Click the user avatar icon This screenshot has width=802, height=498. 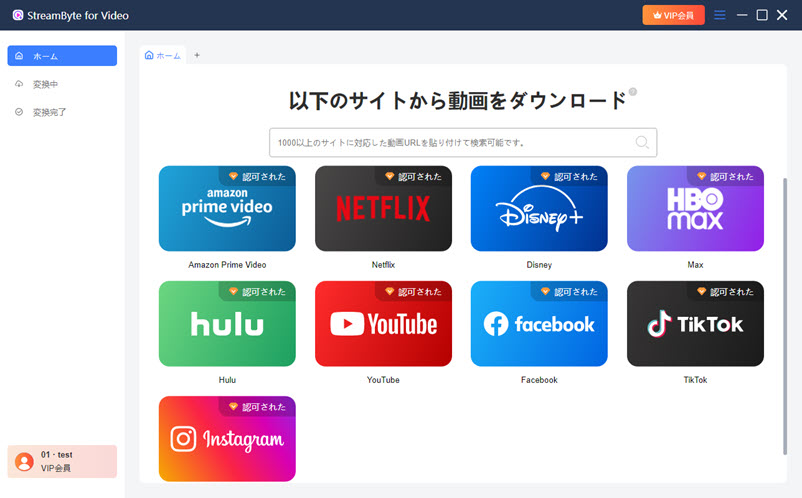pyautogui.click(x=24, y=461)
